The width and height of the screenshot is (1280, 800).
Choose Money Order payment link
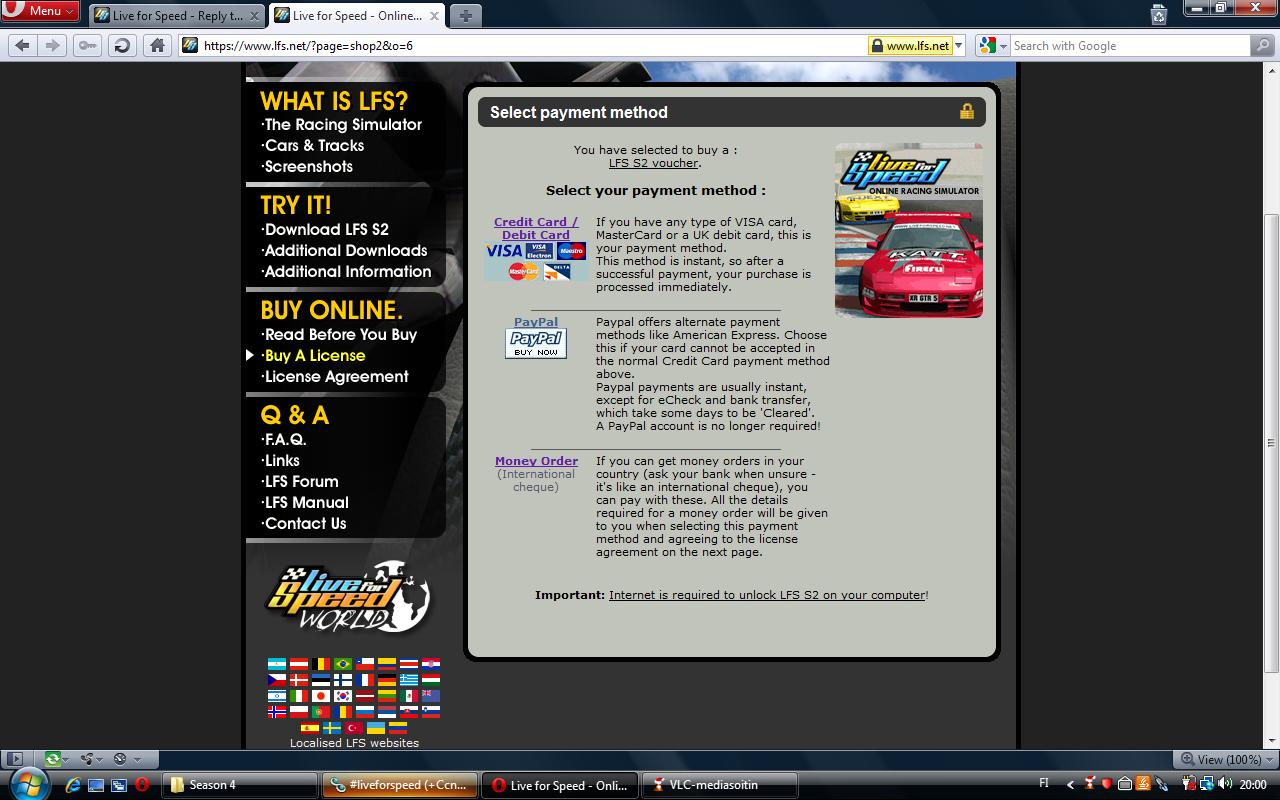536,461
